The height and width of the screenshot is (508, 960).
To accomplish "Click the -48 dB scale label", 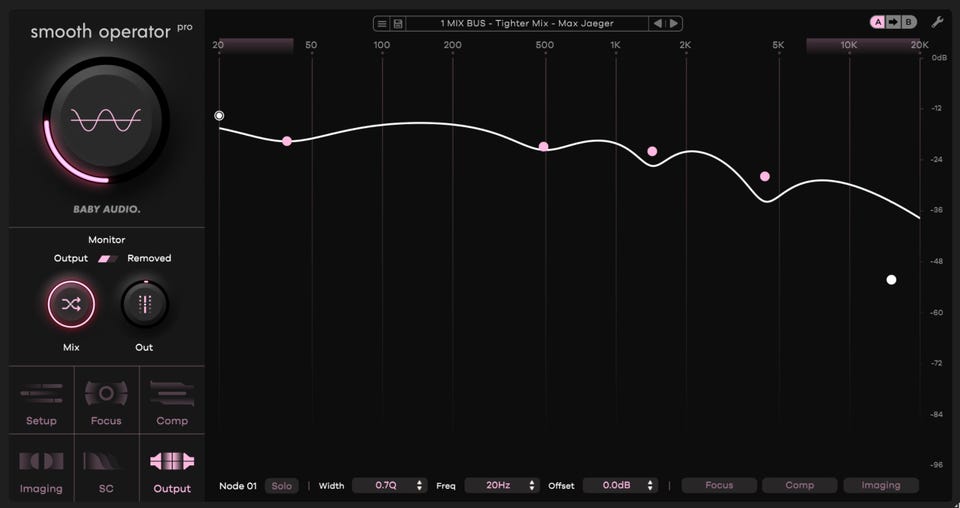I will click(937, 261).
